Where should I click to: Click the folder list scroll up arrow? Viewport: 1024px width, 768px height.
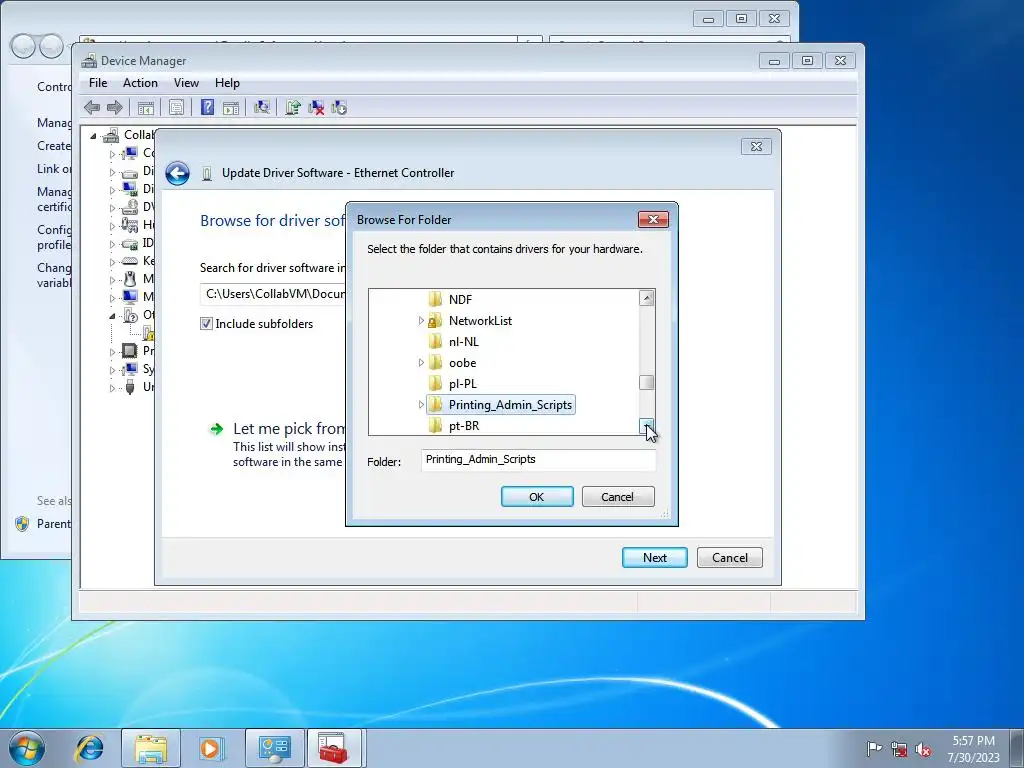tap(647, 298)
